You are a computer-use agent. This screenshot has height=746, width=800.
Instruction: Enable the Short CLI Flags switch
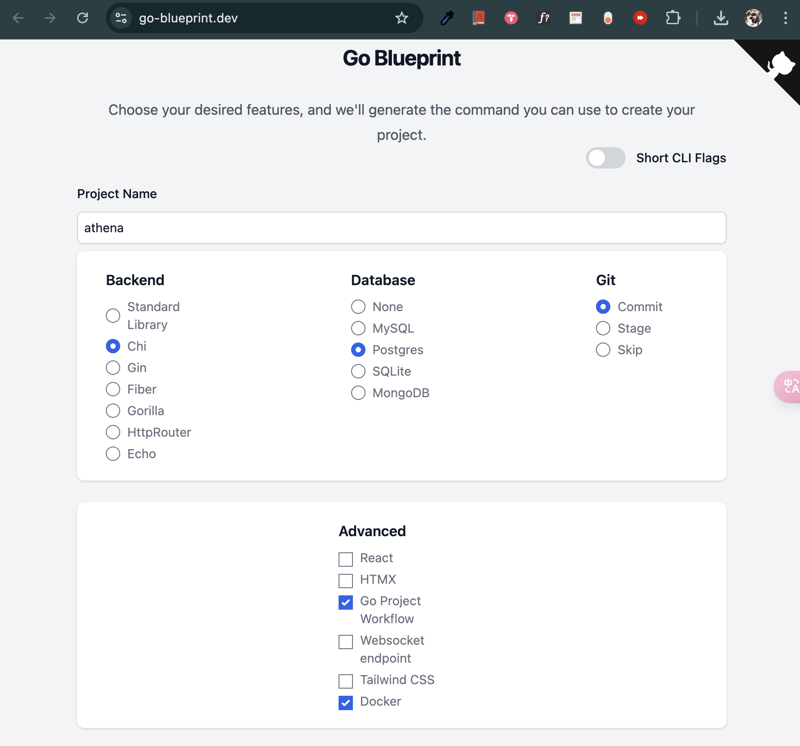[606, 158]
